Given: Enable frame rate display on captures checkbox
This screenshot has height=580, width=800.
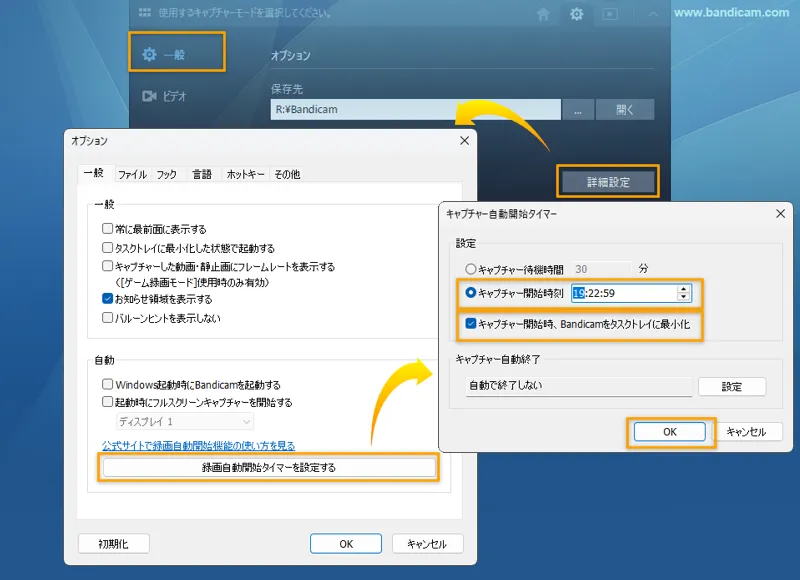Looking at the screenshot, I should (x=107, y=266).
